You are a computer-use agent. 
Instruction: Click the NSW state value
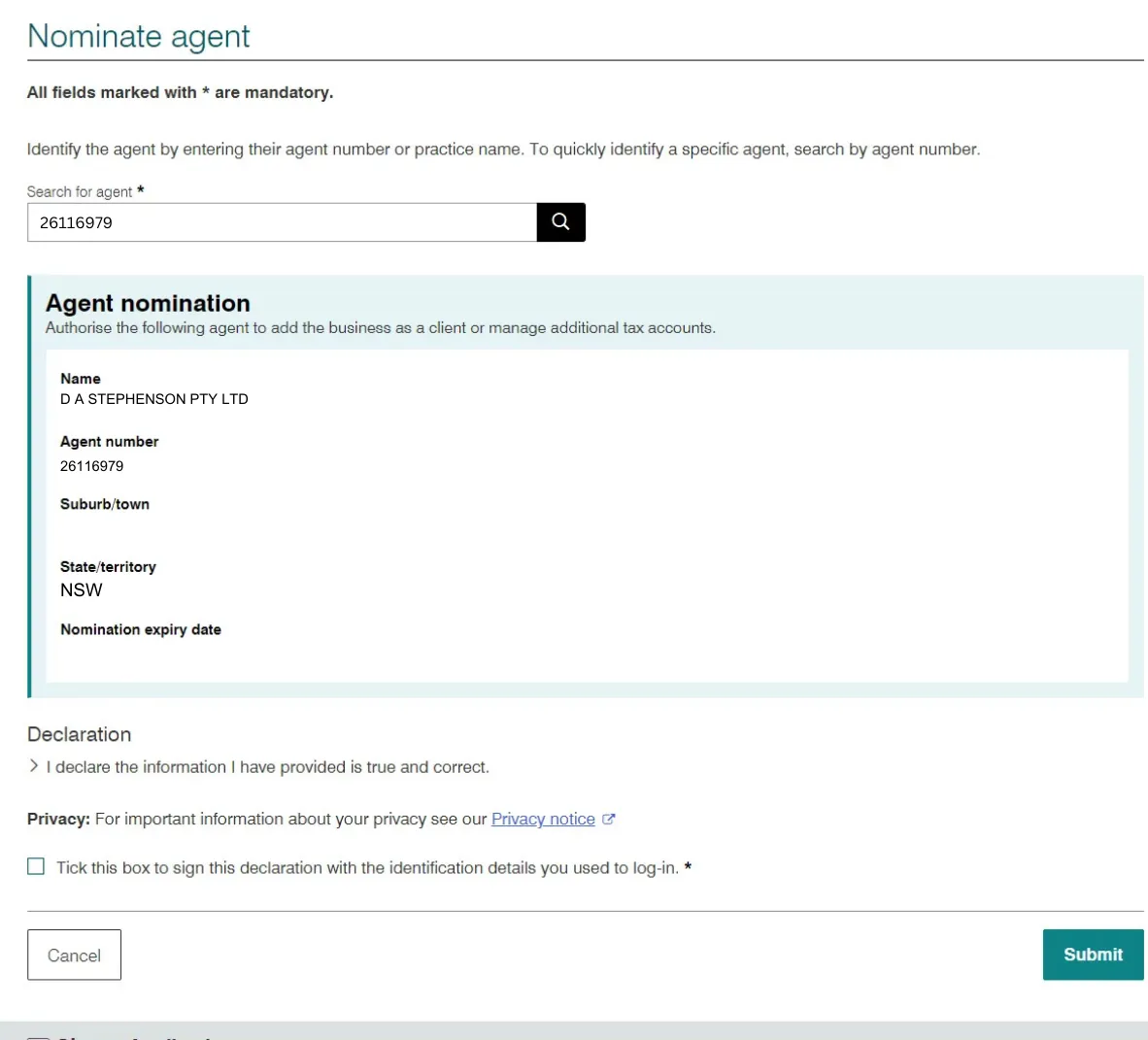[x=82, y=589]
